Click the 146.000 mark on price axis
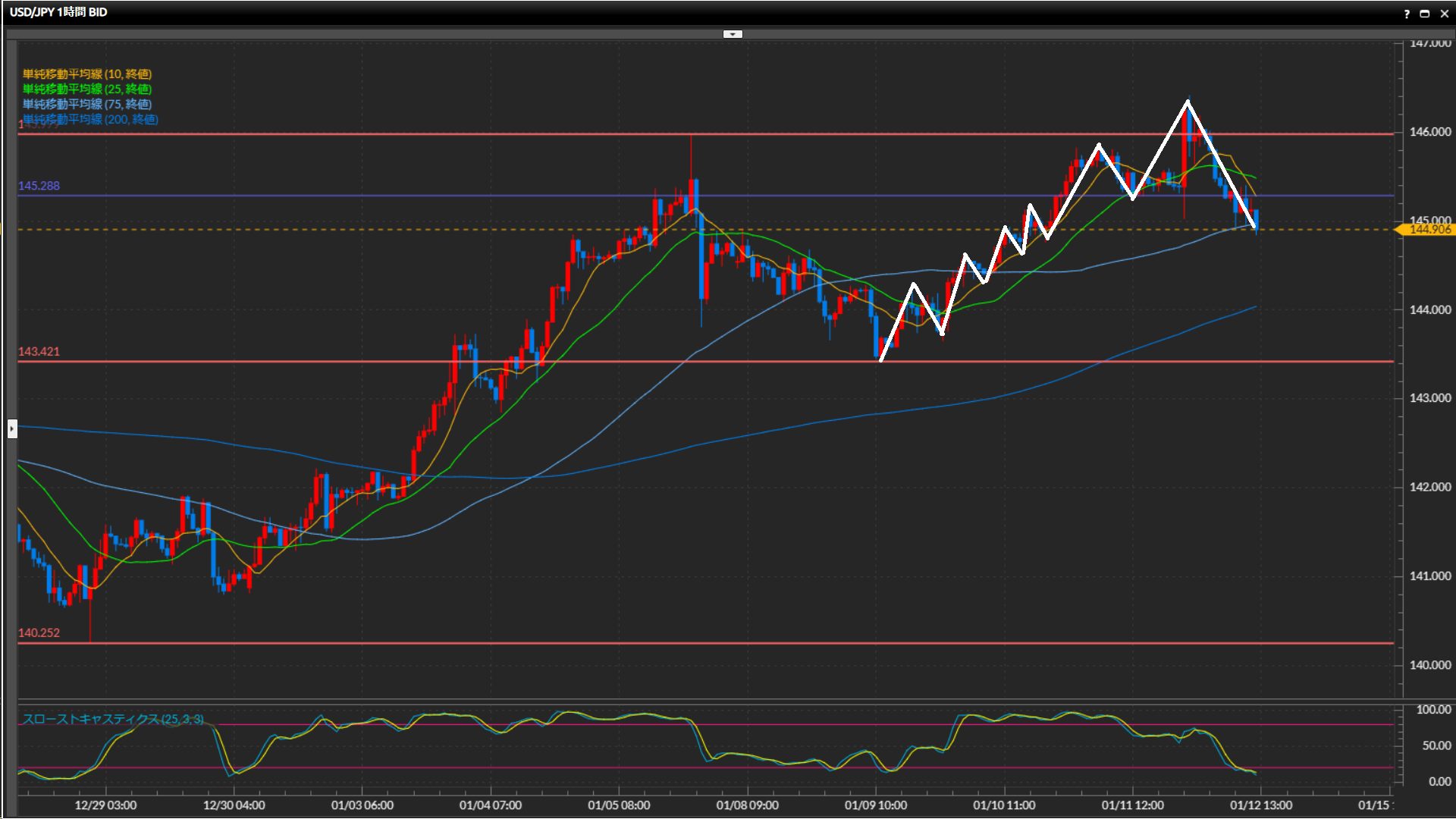1456x819 pixels. point(1429,132)
